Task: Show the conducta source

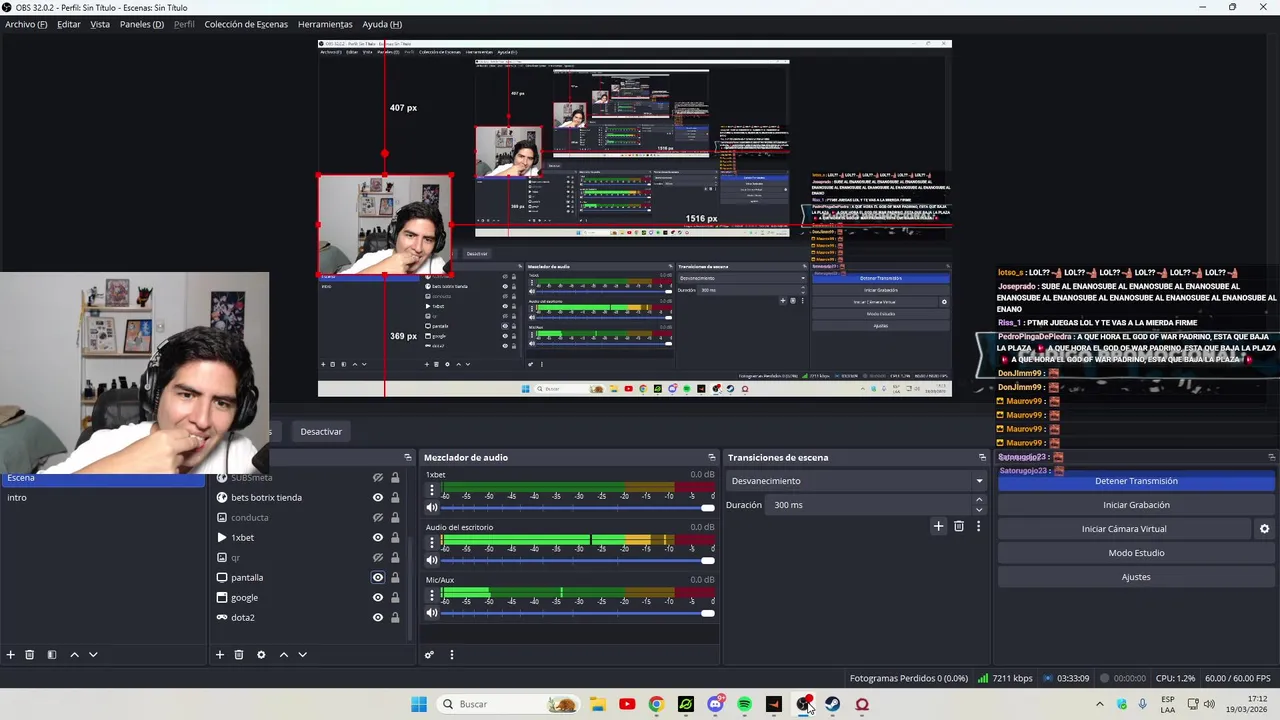Action: pyautogui.click(x=378, y=517)
